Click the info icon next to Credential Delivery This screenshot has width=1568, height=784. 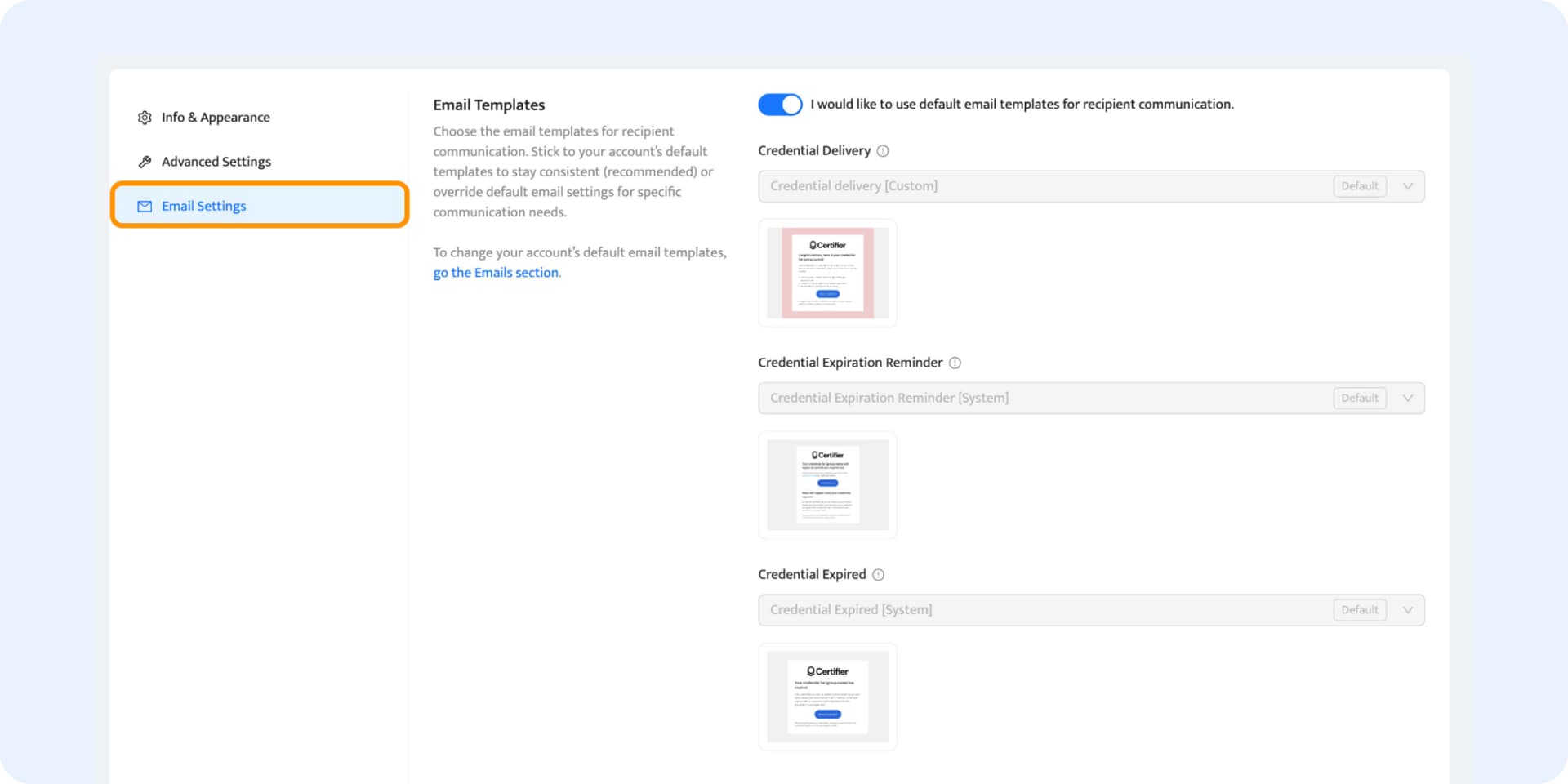click(883, 151)
